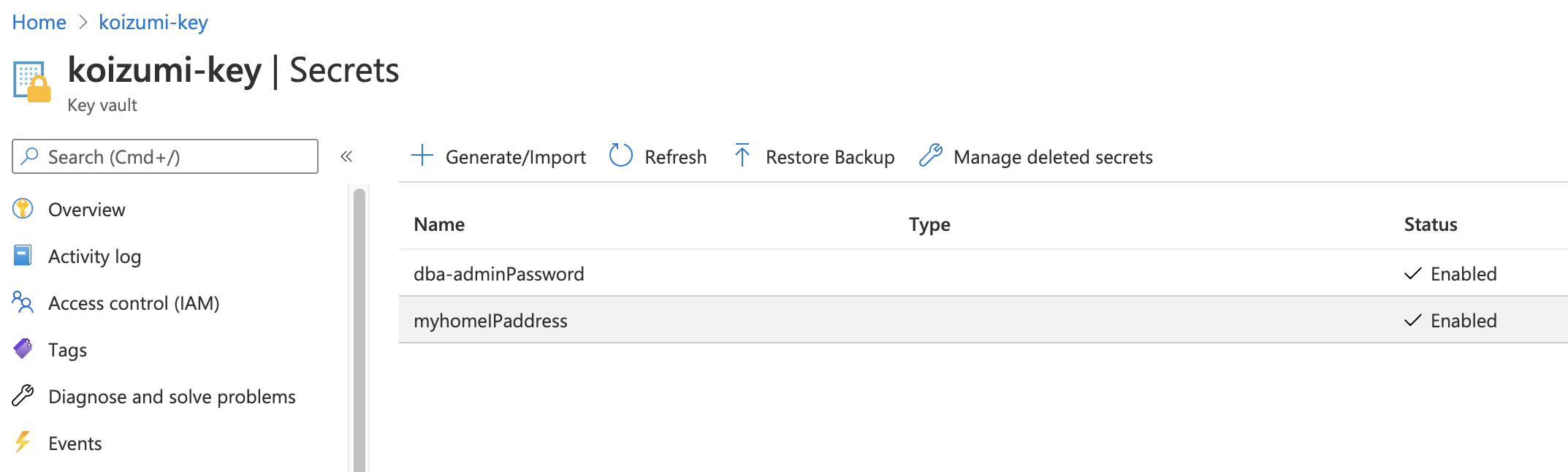1568x472 pixels.
Task: Open the Access control (IAM) menu item
Action: click(134, 303)
